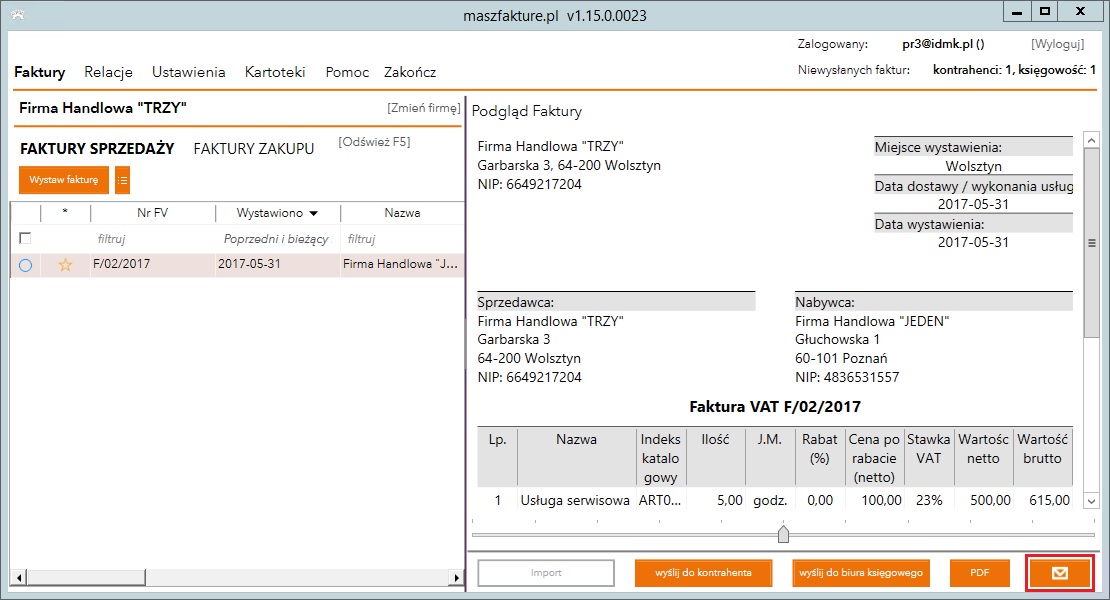Screen dimensions: 1110x600
Task: Click the Firma Handlowa "J... name cell
Action: [x=401, y=264]
